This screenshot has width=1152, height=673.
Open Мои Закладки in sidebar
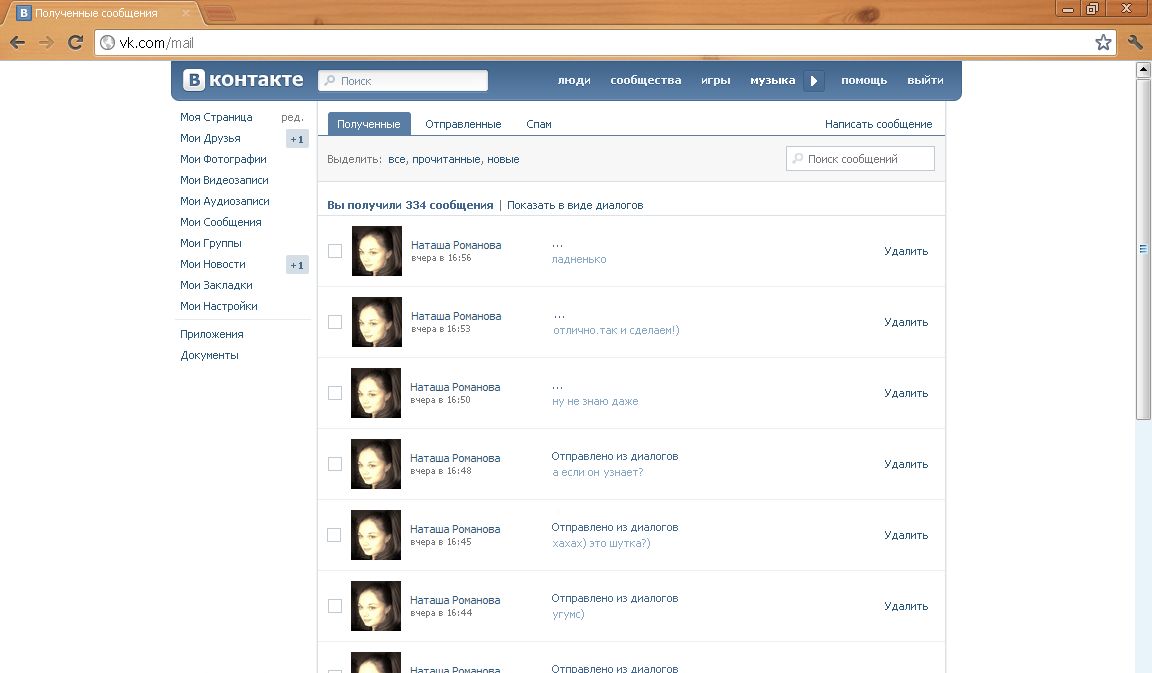[216, 285]
